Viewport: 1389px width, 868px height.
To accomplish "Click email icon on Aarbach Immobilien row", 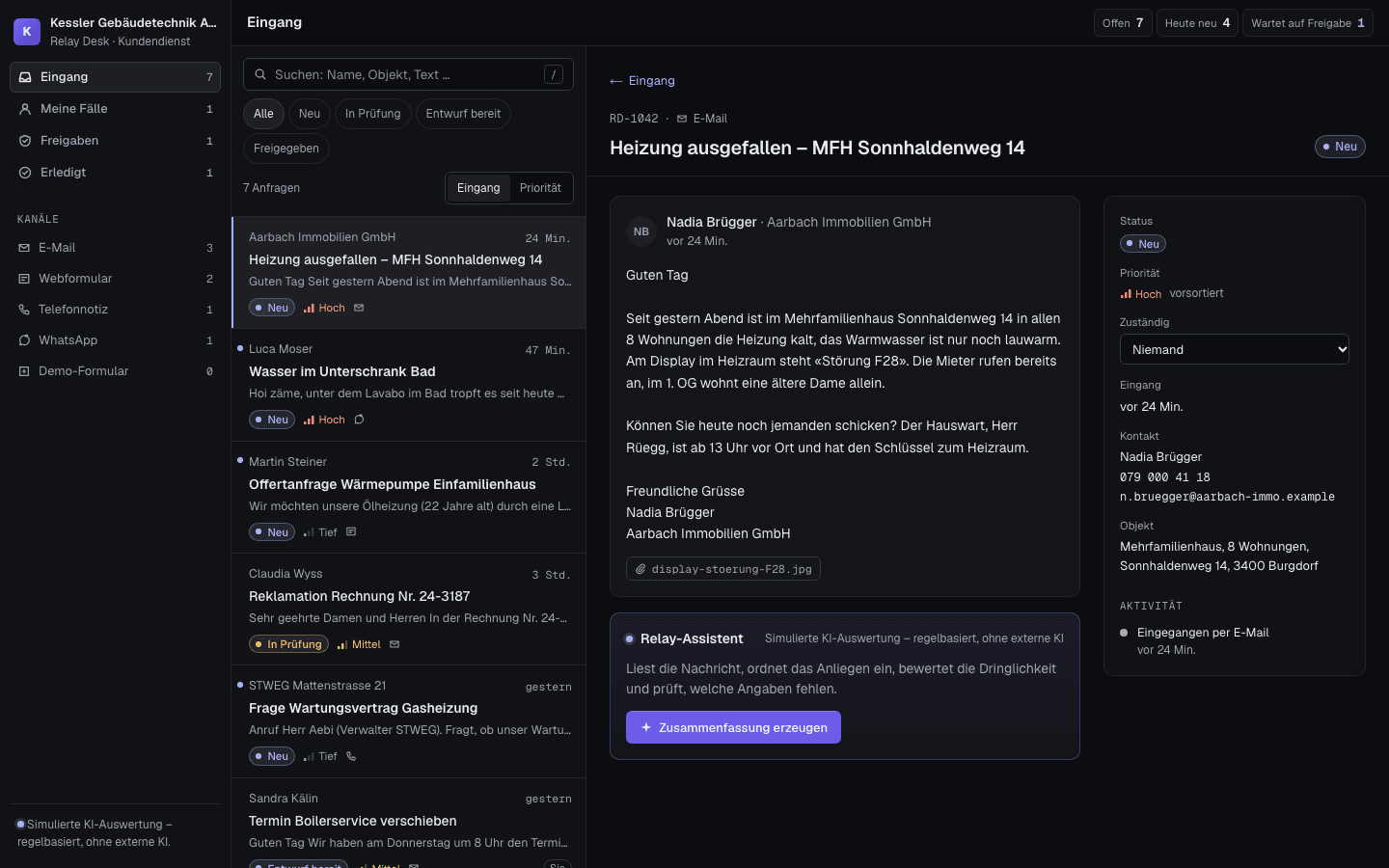I will pos(359,308).
